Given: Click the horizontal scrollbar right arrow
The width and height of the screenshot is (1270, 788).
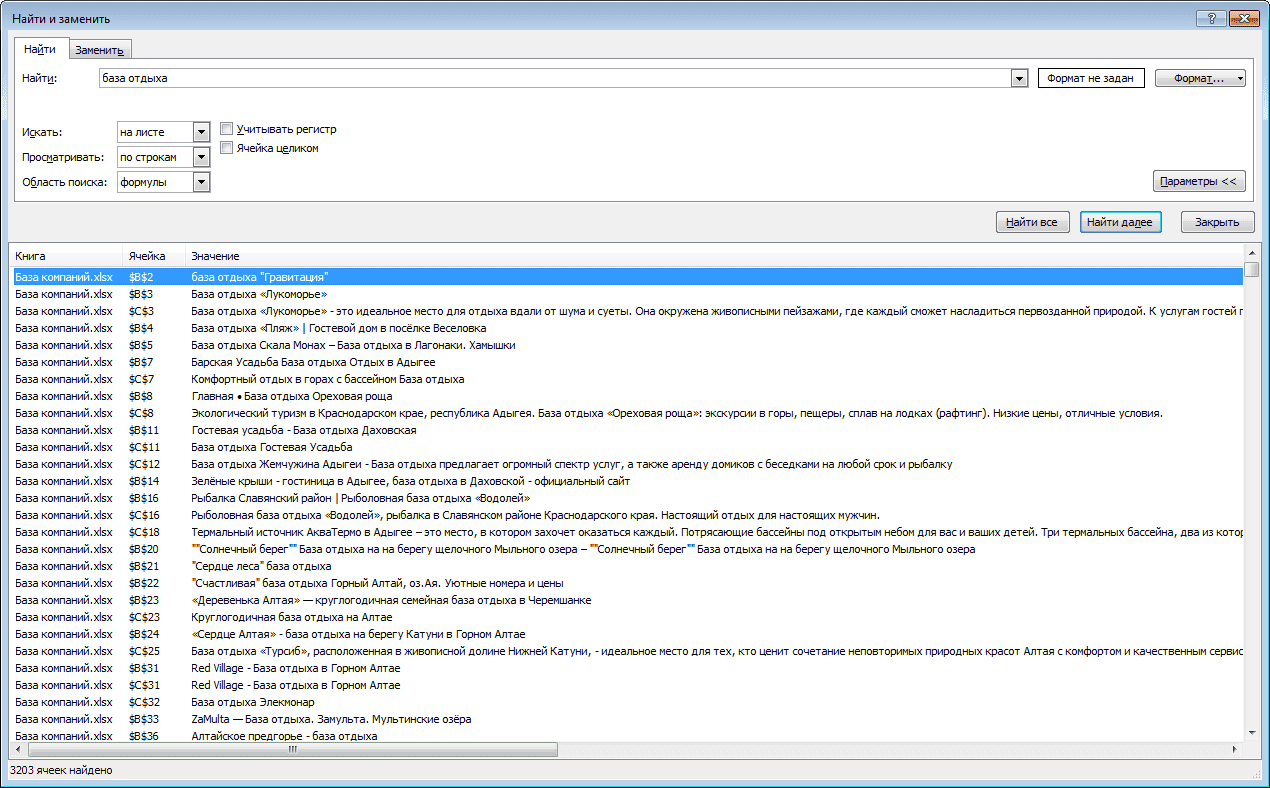Looking at the screenshot, I should click(x=1235, y=749).
